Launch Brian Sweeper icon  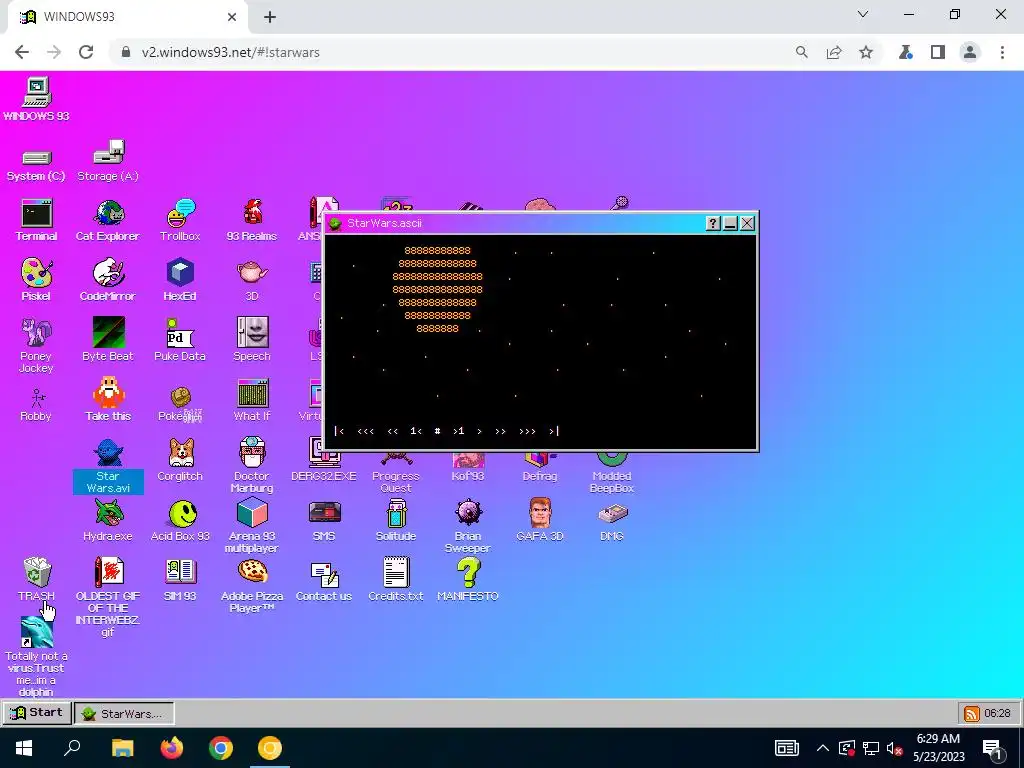click(x=468, y=513)
